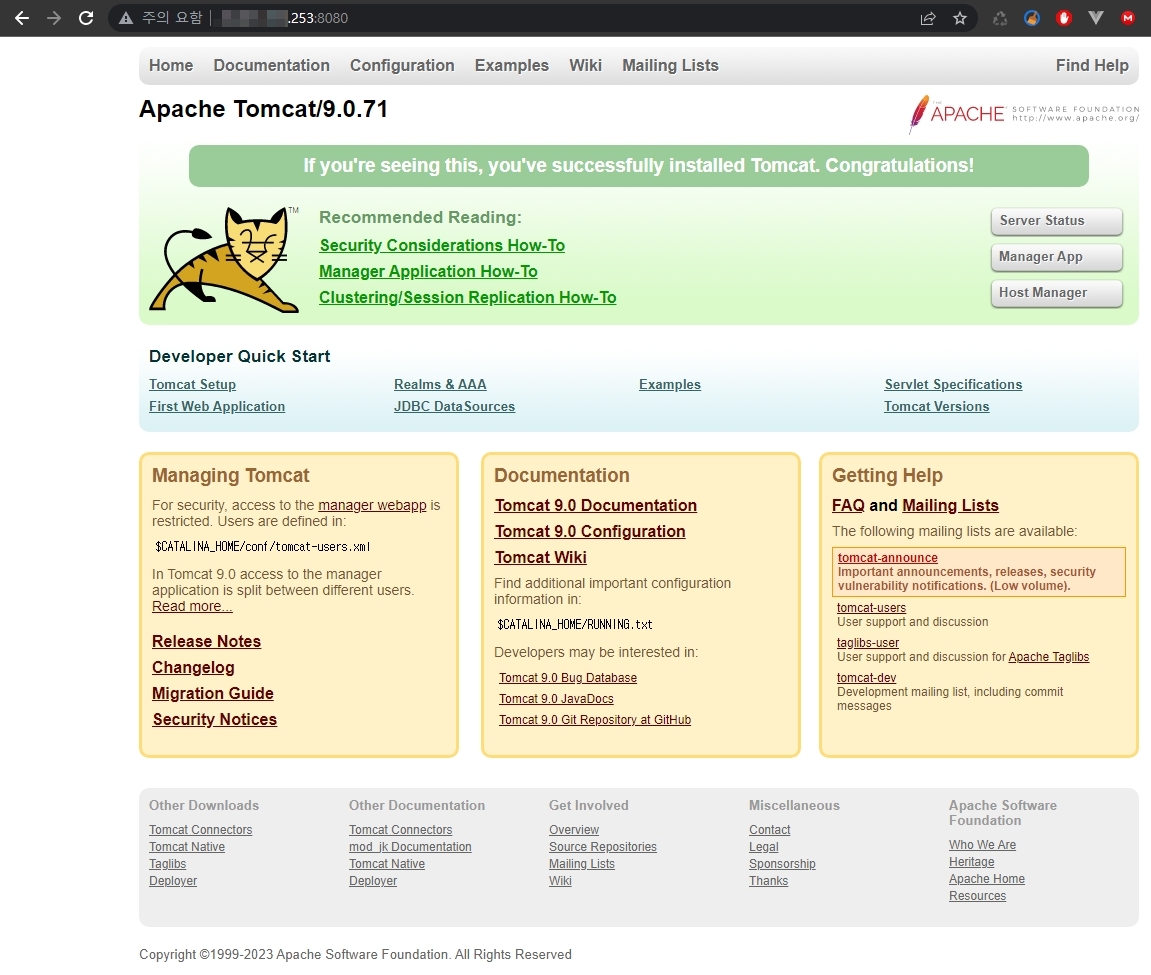Open Examples link under Developer Quick Start
The image size is (1151, 975).
[669, 385]
